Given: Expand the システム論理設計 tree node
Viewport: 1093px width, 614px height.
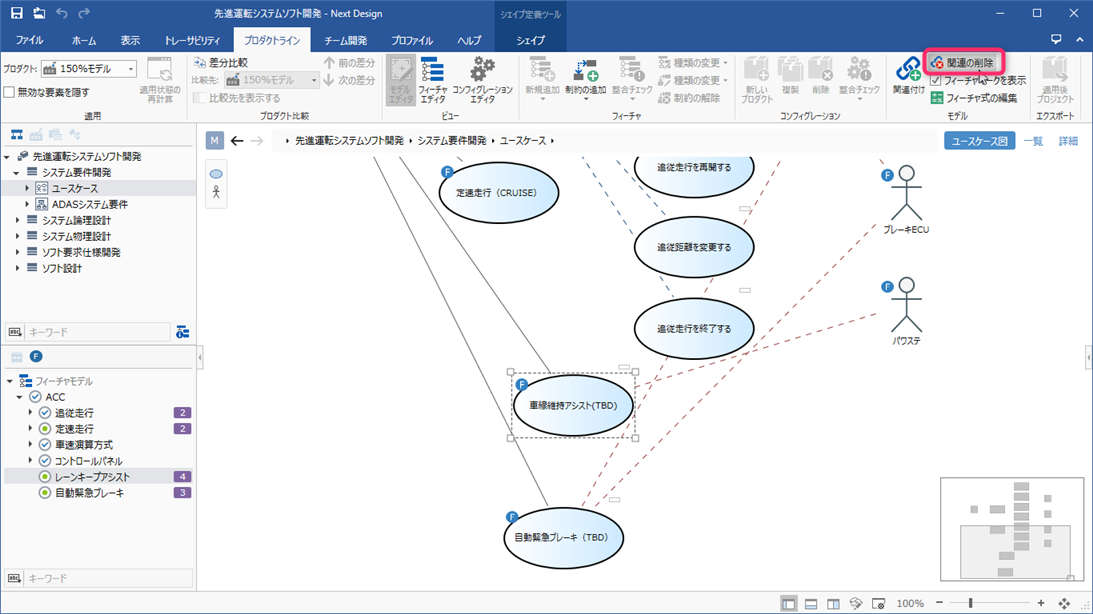Looking at the screenshot, I should point(17,220).
